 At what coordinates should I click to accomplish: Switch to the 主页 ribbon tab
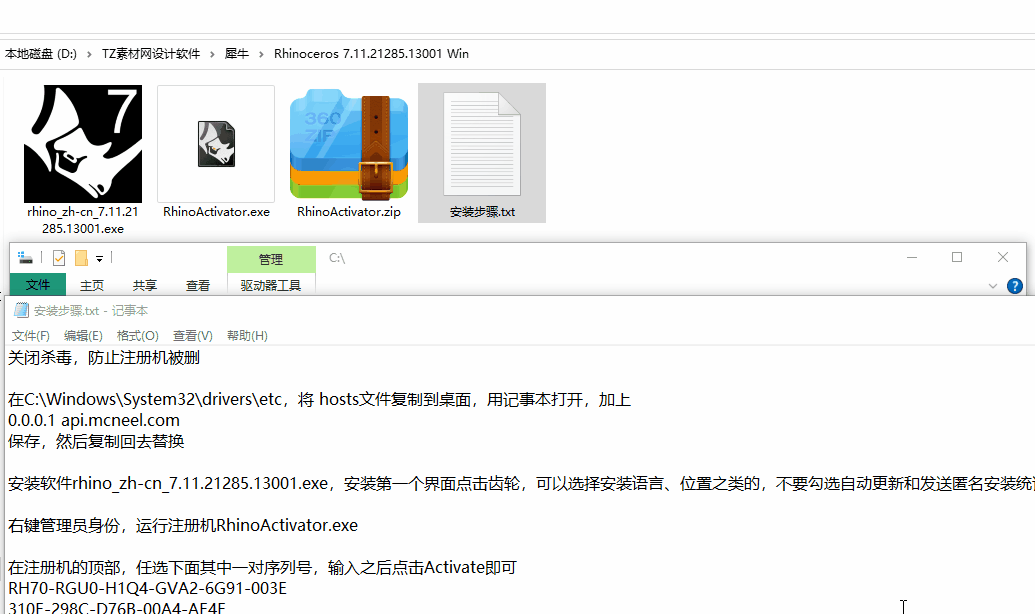pyautogui.click(x=92, y=285)
